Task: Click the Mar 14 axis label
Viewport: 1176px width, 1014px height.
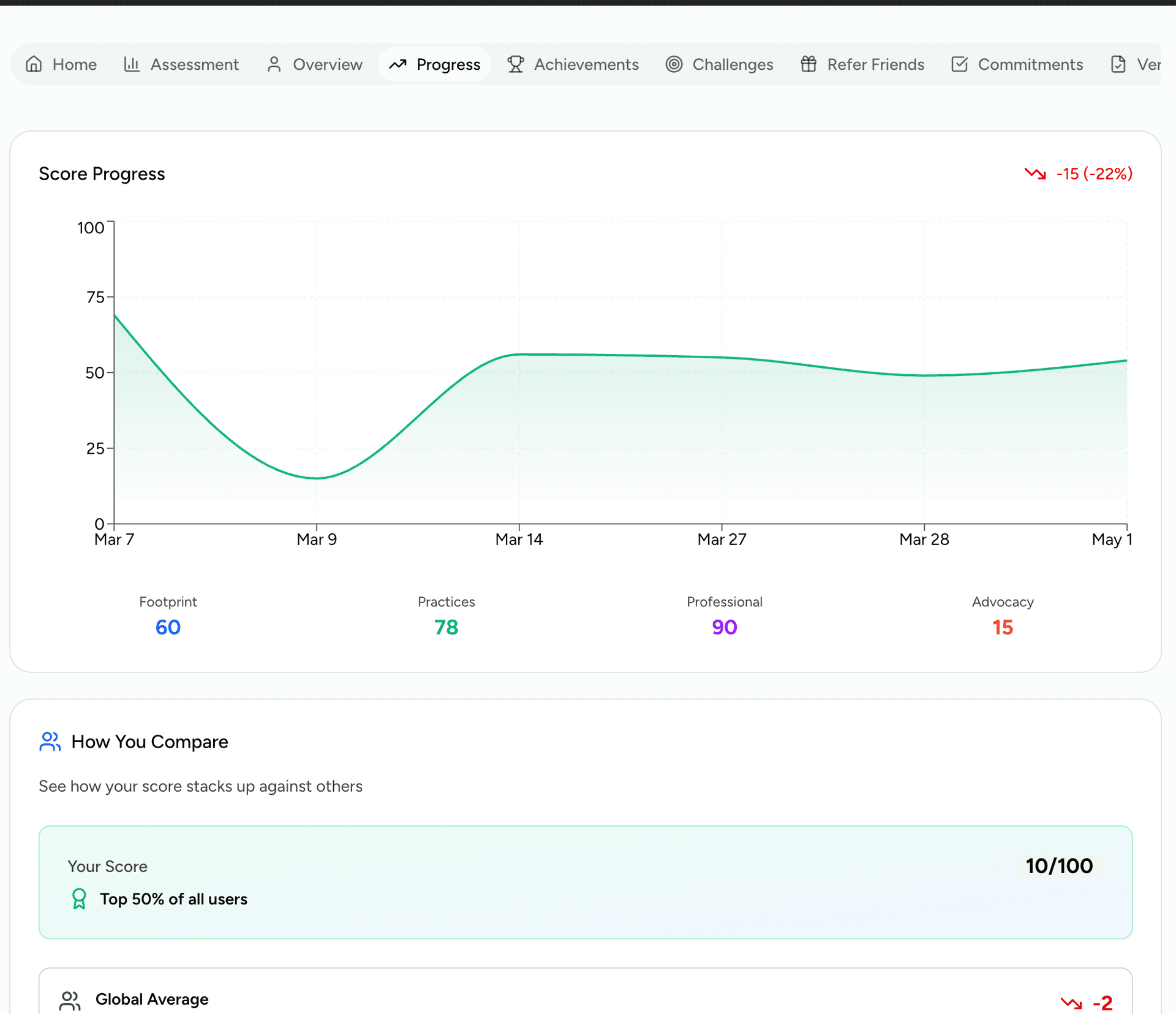Action: (x=519, y=539)
